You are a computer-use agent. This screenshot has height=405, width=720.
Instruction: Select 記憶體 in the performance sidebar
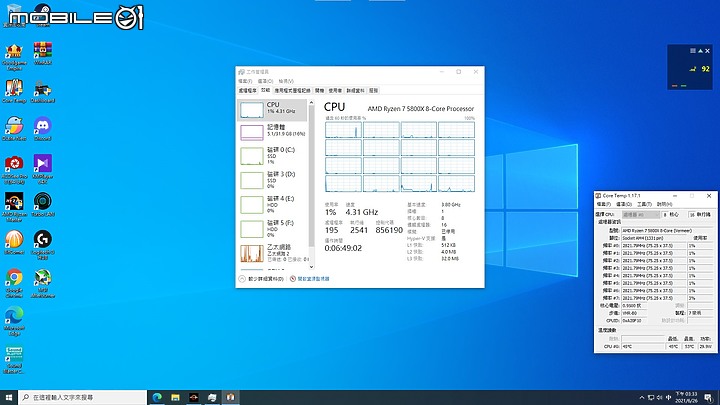[x=272, y=132]
